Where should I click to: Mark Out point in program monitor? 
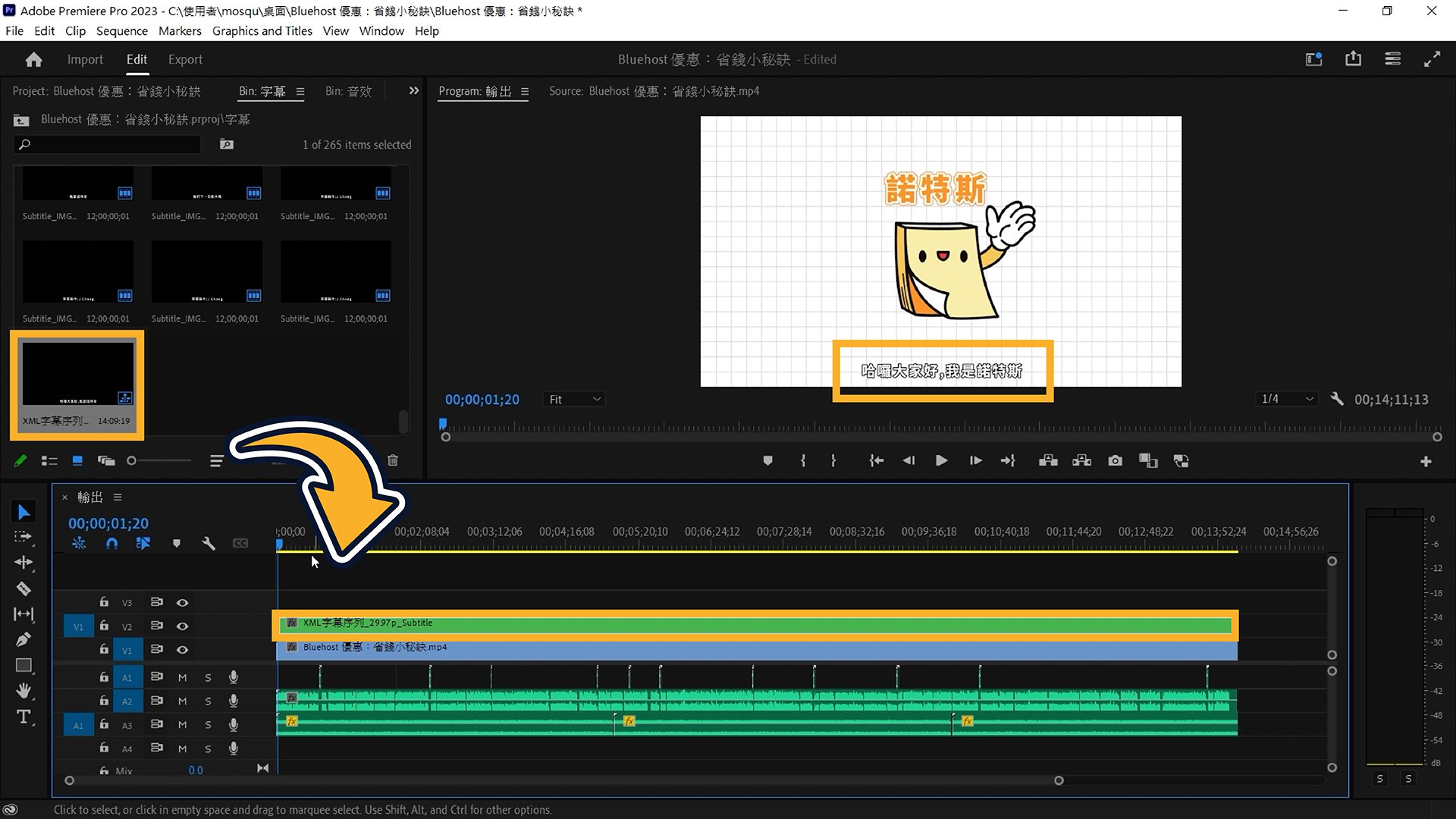pos(833,460)
